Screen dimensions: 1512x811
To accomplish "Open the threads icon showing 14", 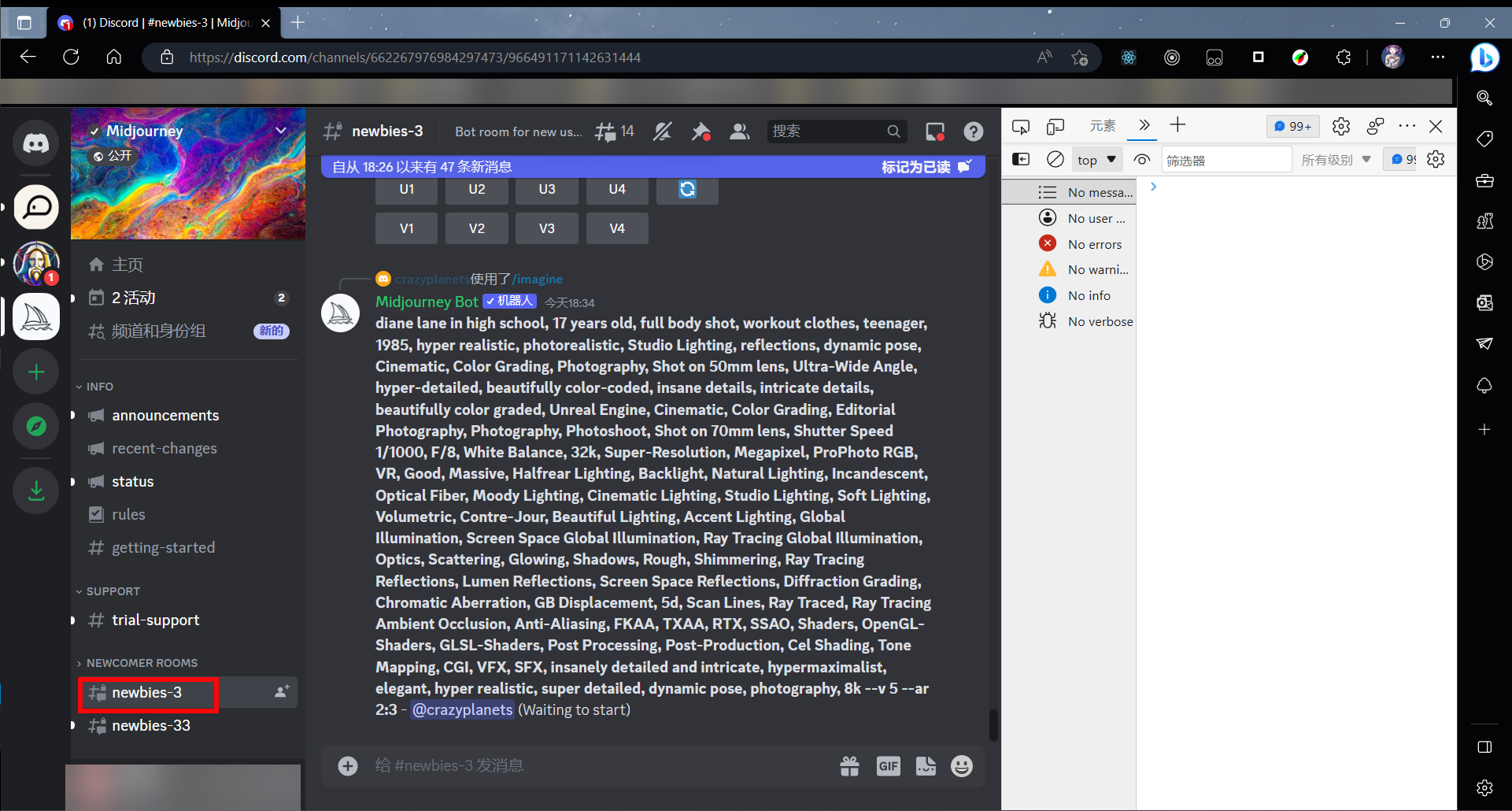I will click(x=615, y=131).
